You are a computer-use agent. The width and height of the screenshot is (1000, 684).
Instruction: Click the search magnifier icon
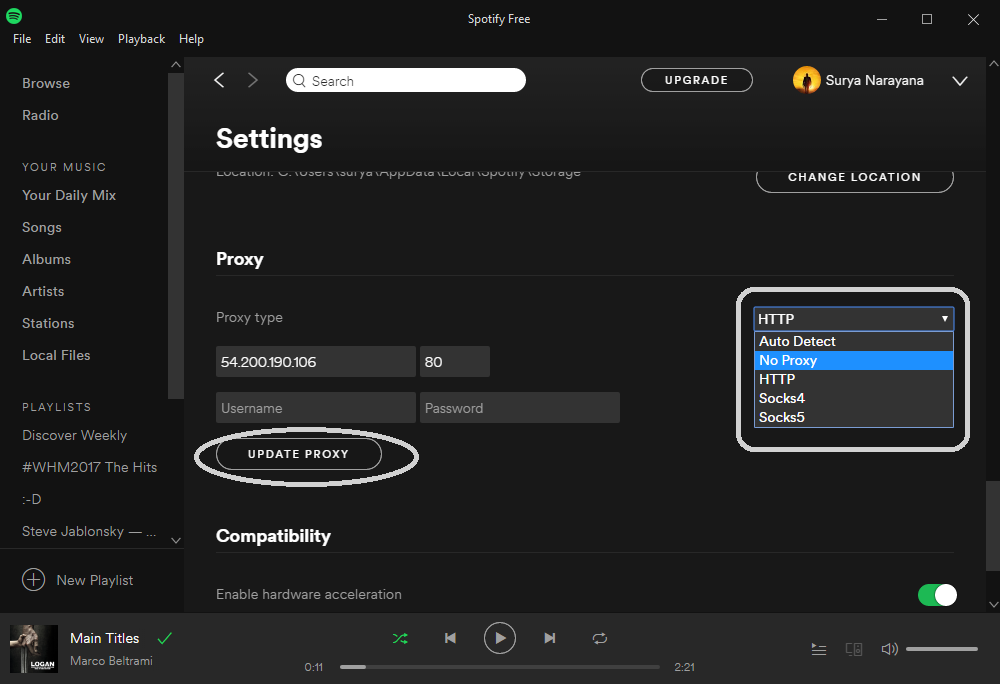(299, 80)
